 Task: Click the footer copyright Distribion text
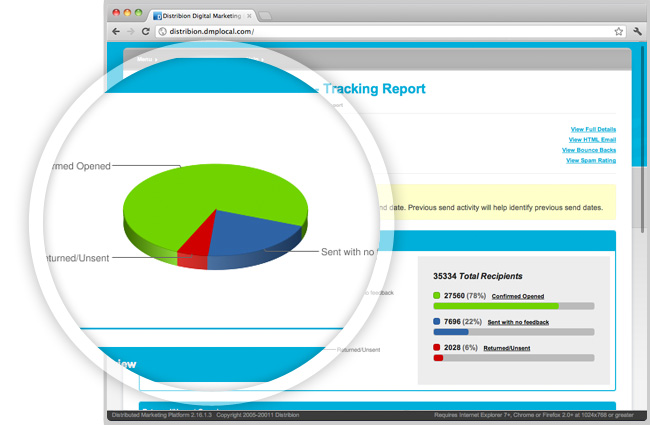click(x=257, y=415)
